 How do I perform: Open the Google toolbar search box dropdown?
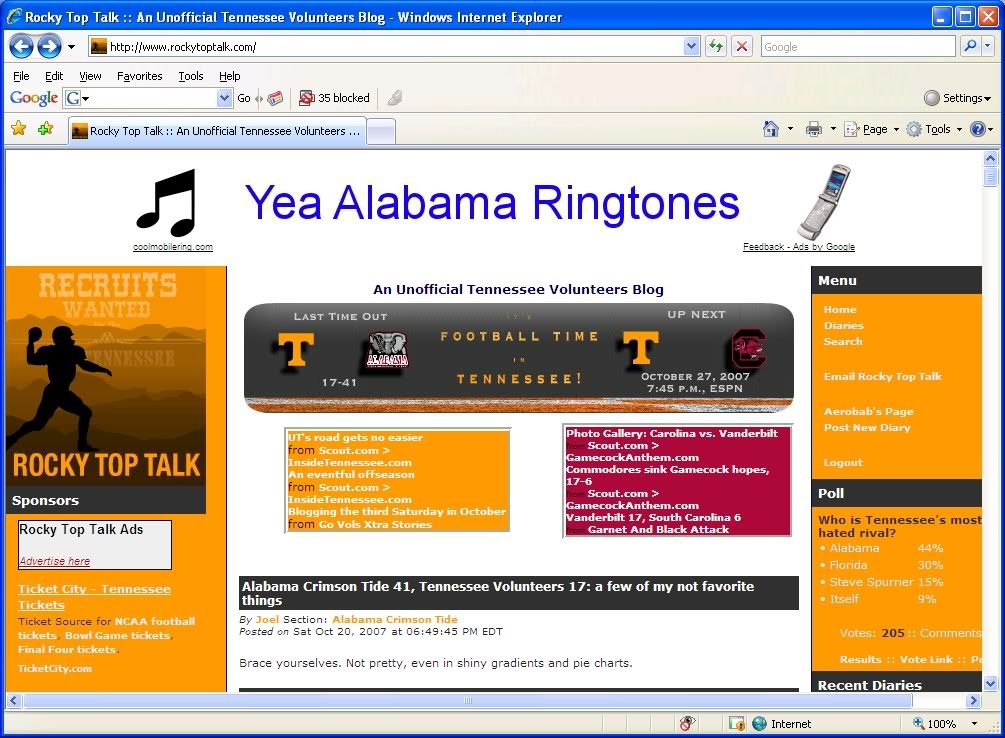point(224,98)
